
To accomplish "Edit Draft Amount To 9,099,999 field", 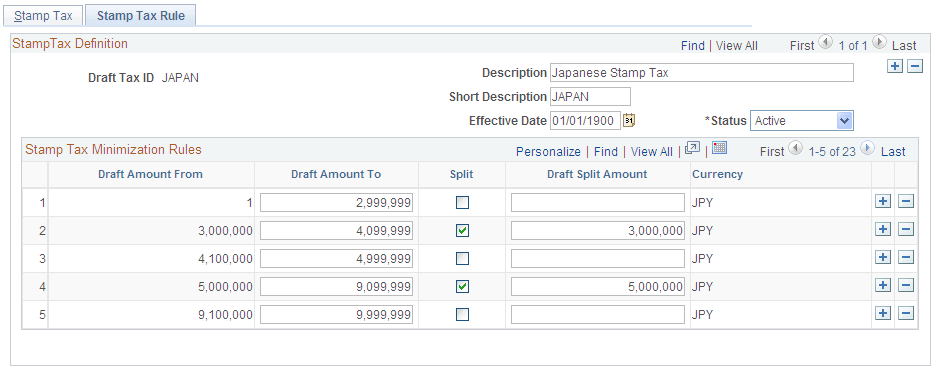I will pos(336,286).
